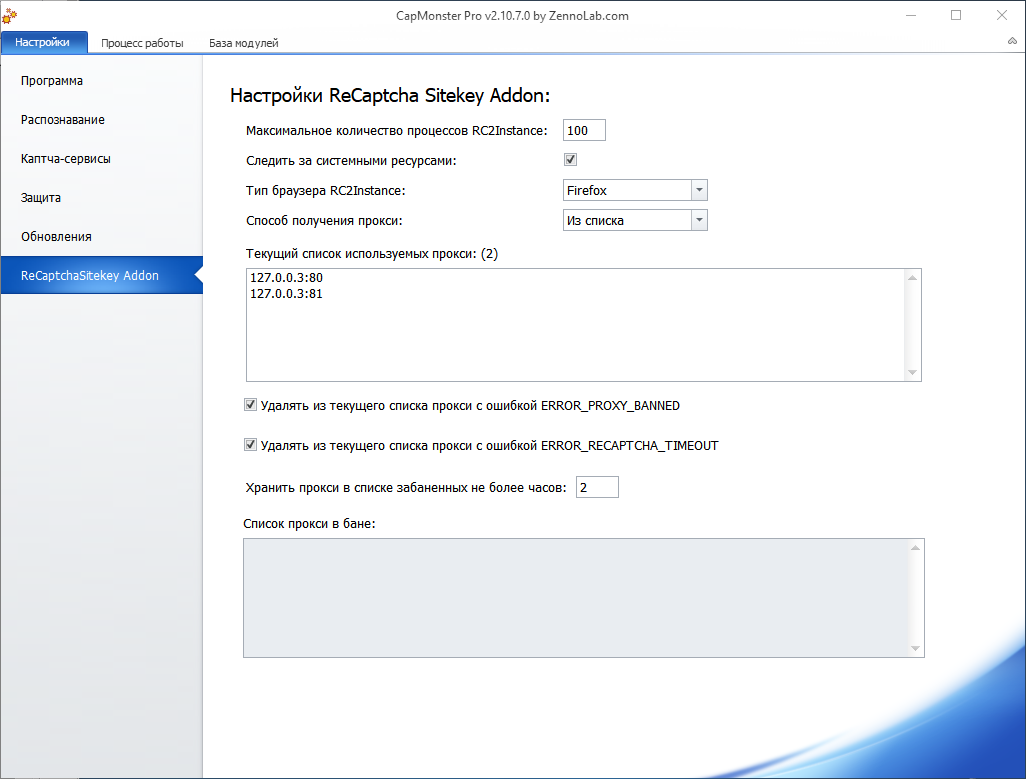Click the max RC2Instance processes field
This screenshot has height=779, width=1026.
click(584, 130)
